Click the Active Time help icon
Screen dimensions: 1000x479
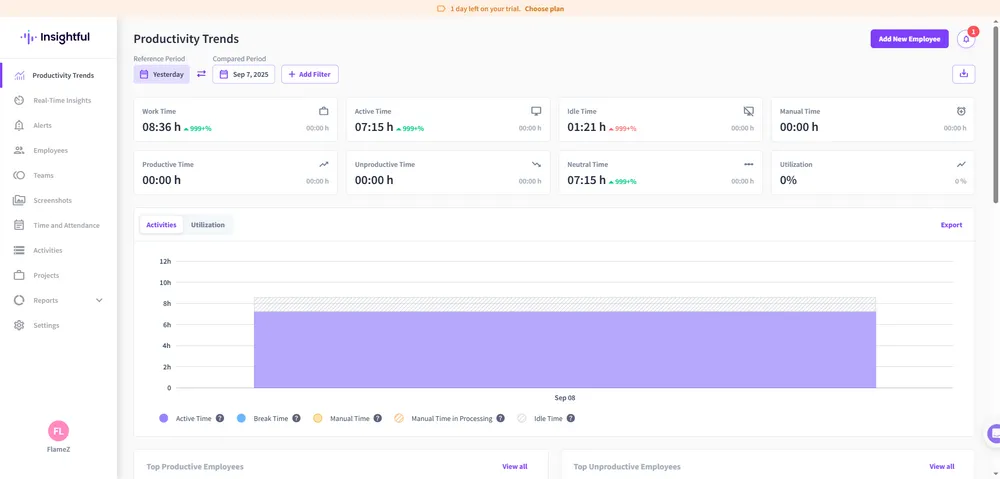click(220, 418)
